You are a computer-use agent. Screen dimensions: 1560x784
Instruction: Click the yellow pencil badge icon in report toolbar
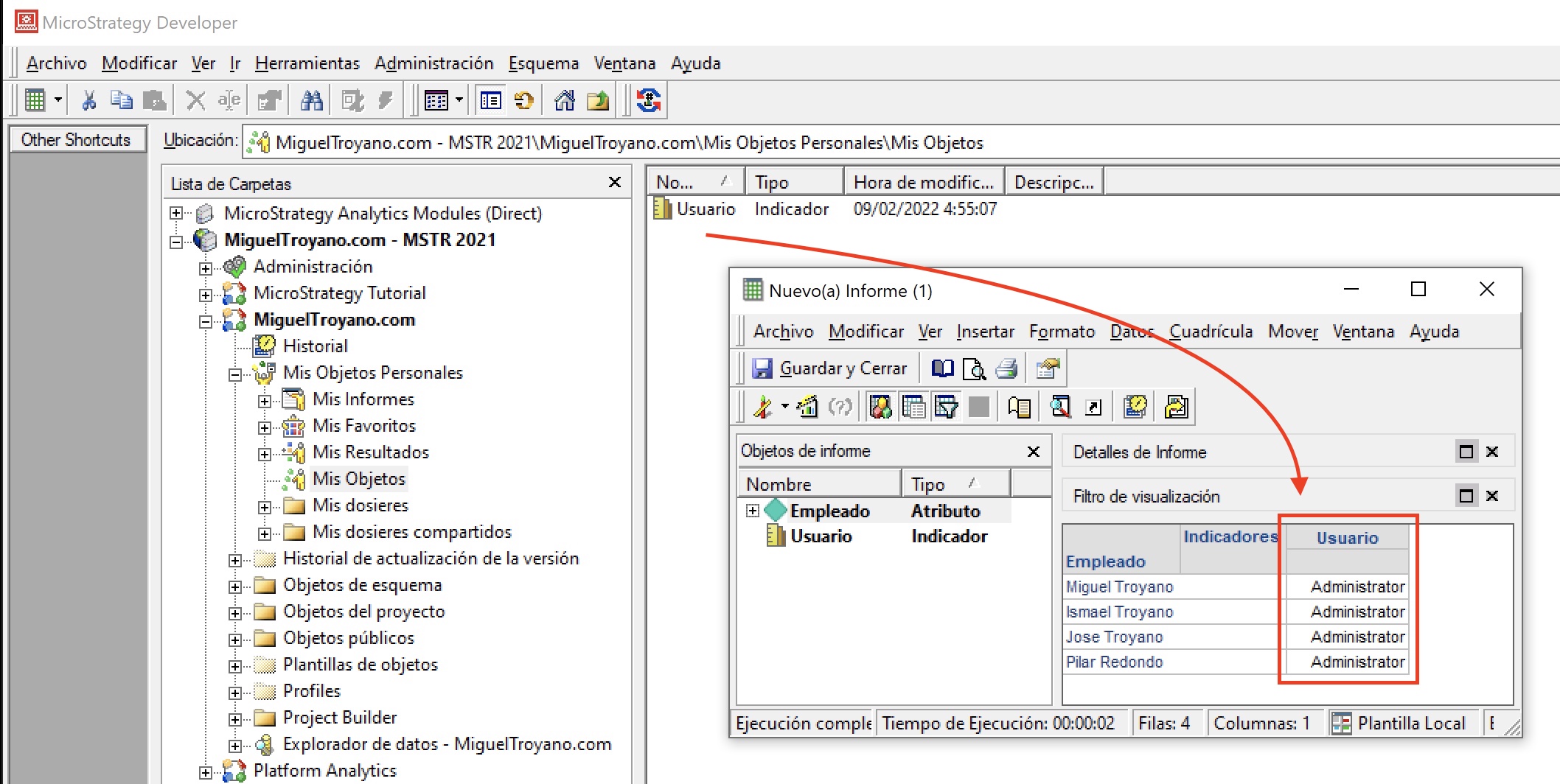coord(1135,406)
